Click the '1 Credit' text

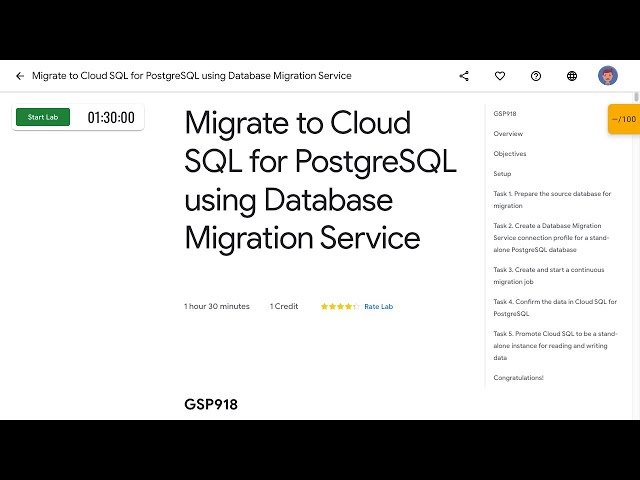click(284, 307)
